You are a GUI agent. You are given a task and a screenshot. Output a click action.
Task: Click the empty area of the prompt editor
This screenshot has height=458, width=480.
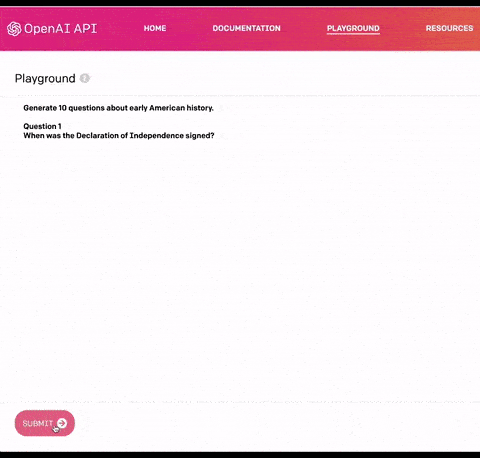point(240,267)
